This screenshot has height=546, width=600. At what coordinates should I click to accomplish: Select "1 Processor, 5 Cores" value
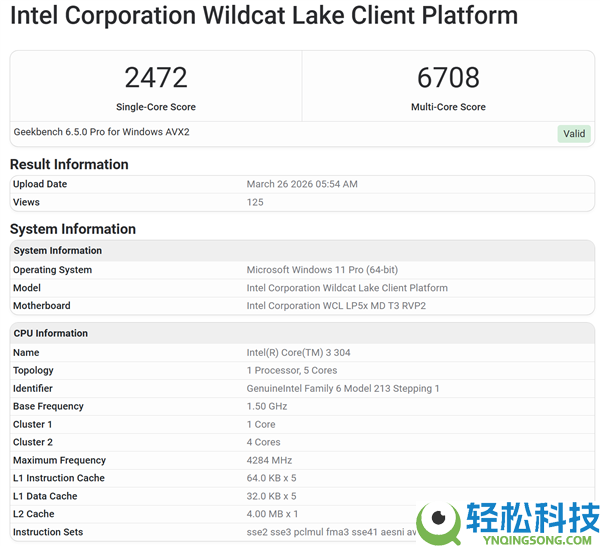pos(292,370)
